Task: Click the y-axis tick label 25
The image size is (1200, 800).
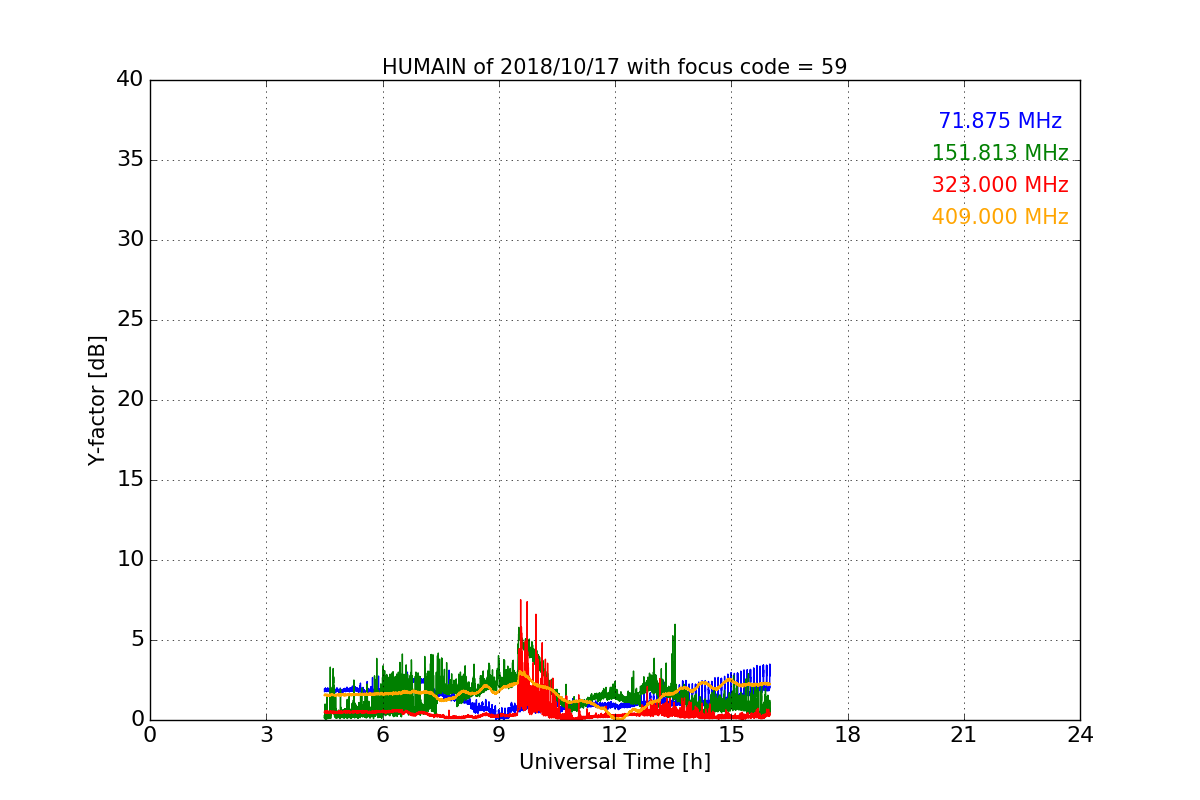Action: click(130, 320)
